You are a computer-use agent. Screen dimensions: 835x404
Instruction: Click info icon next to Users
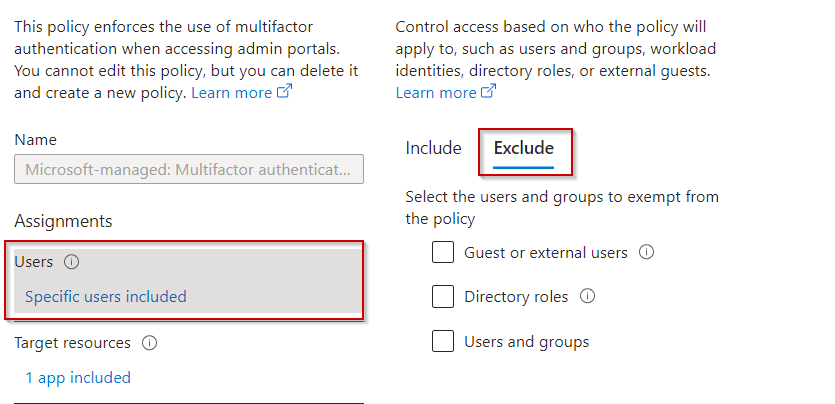[x=71, y=262]
